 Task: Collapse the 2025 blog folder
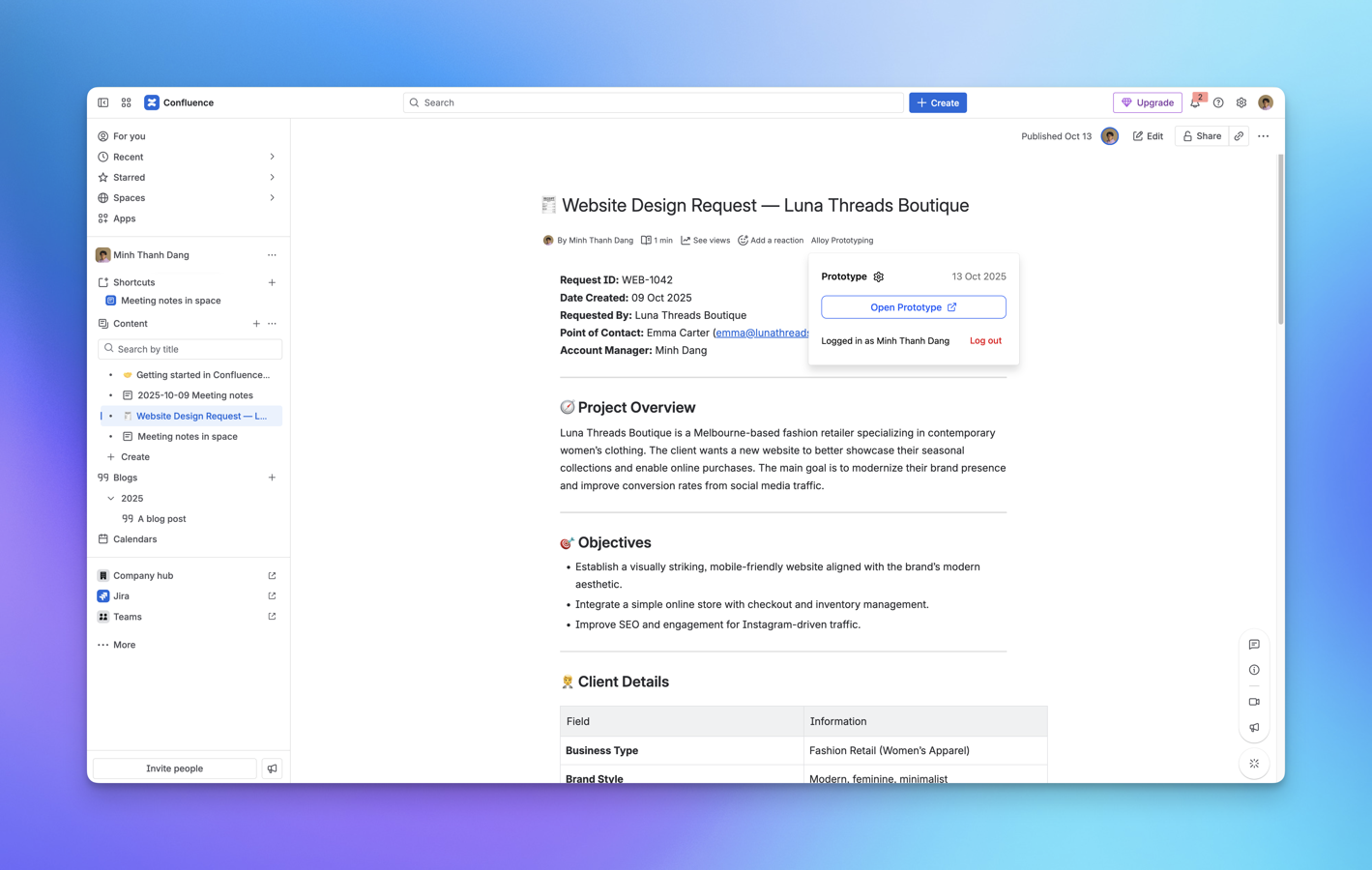111,498
